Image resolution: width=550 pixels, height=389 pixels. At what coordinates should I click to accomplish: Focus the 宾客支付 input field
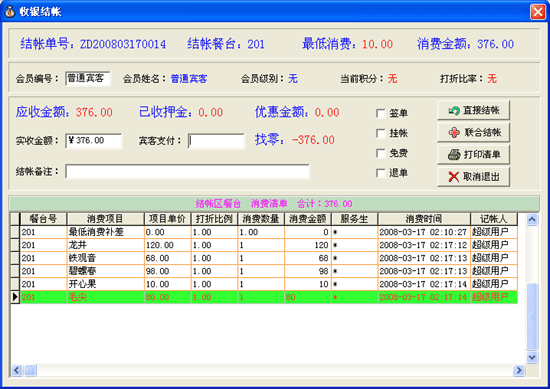point(216,141)
